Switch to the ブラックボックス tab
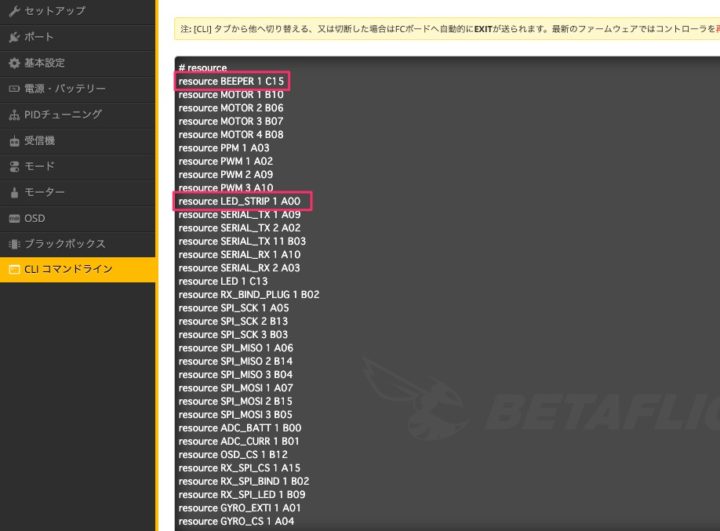The height and width of the screenshot is (531, 720). pyautogui.click(x=65, y=244)
